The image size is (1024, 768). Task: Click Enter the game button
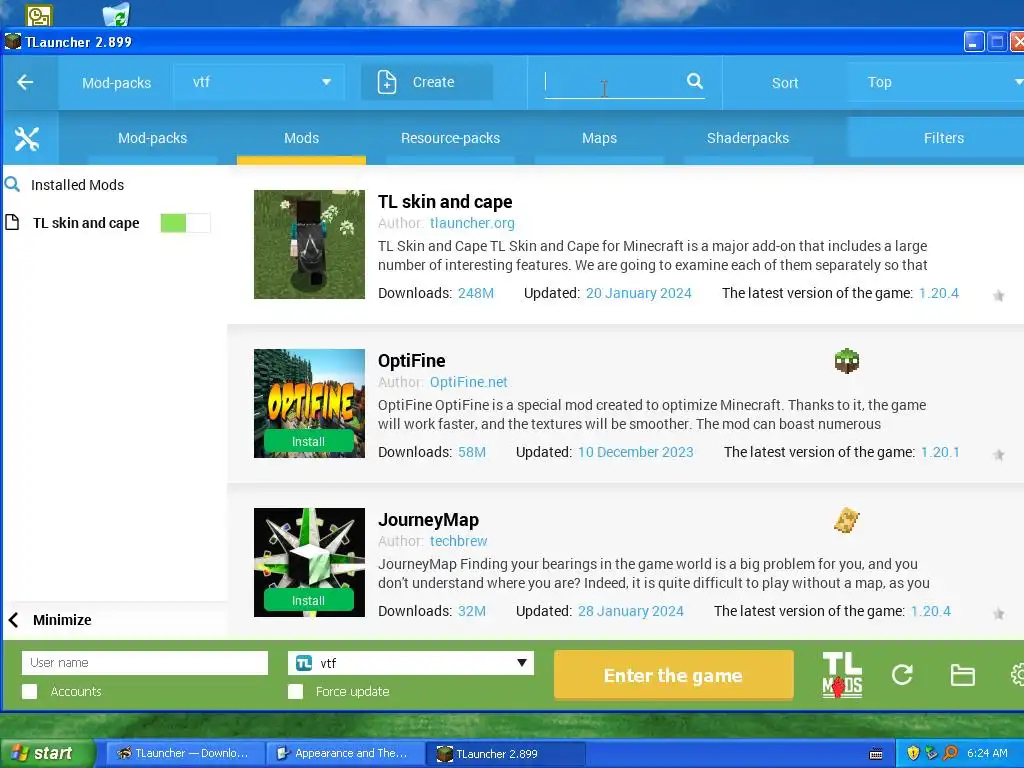(673, 675)
